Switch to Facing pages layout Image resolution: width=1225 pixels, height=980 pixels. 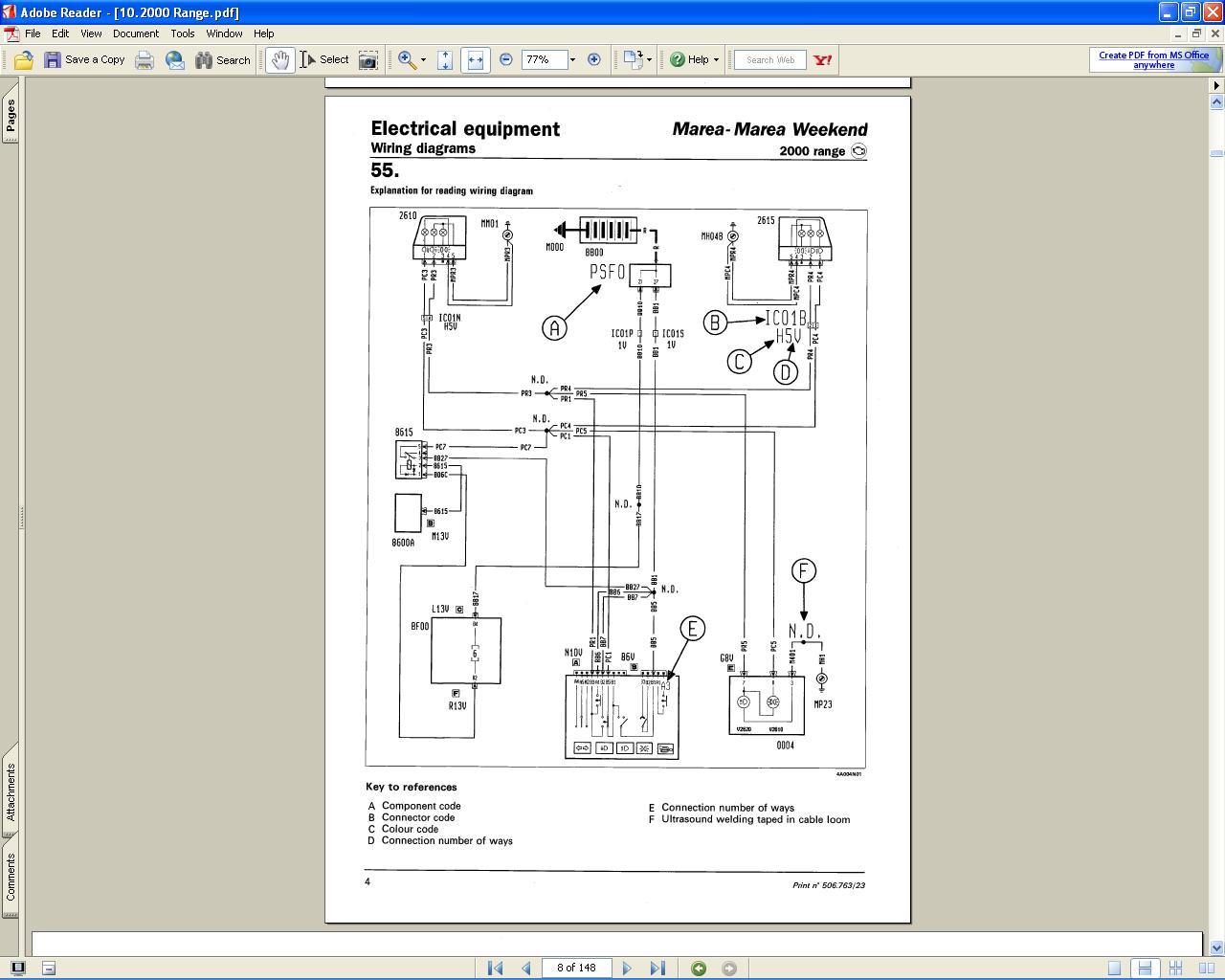click(1206, 969)
